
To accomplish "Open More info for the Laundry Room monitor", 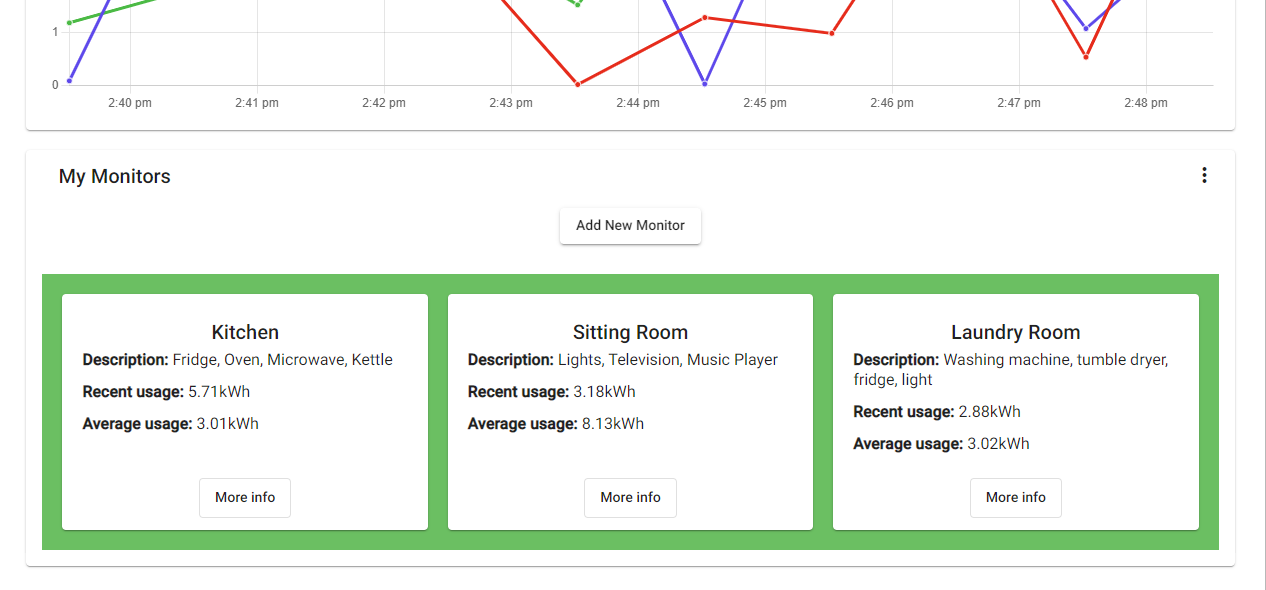I will coord(1016,498).
